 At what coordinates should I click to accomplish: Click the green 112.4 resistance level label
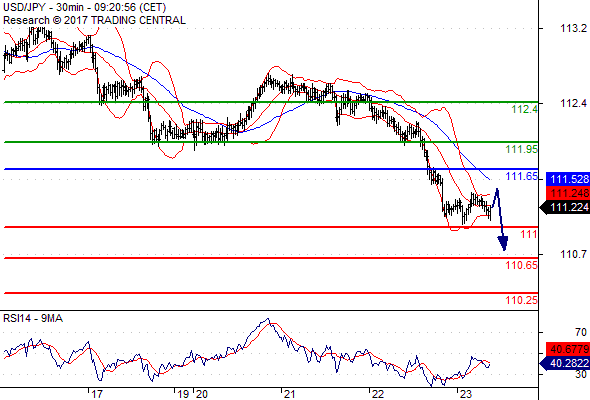coord(525,110)
